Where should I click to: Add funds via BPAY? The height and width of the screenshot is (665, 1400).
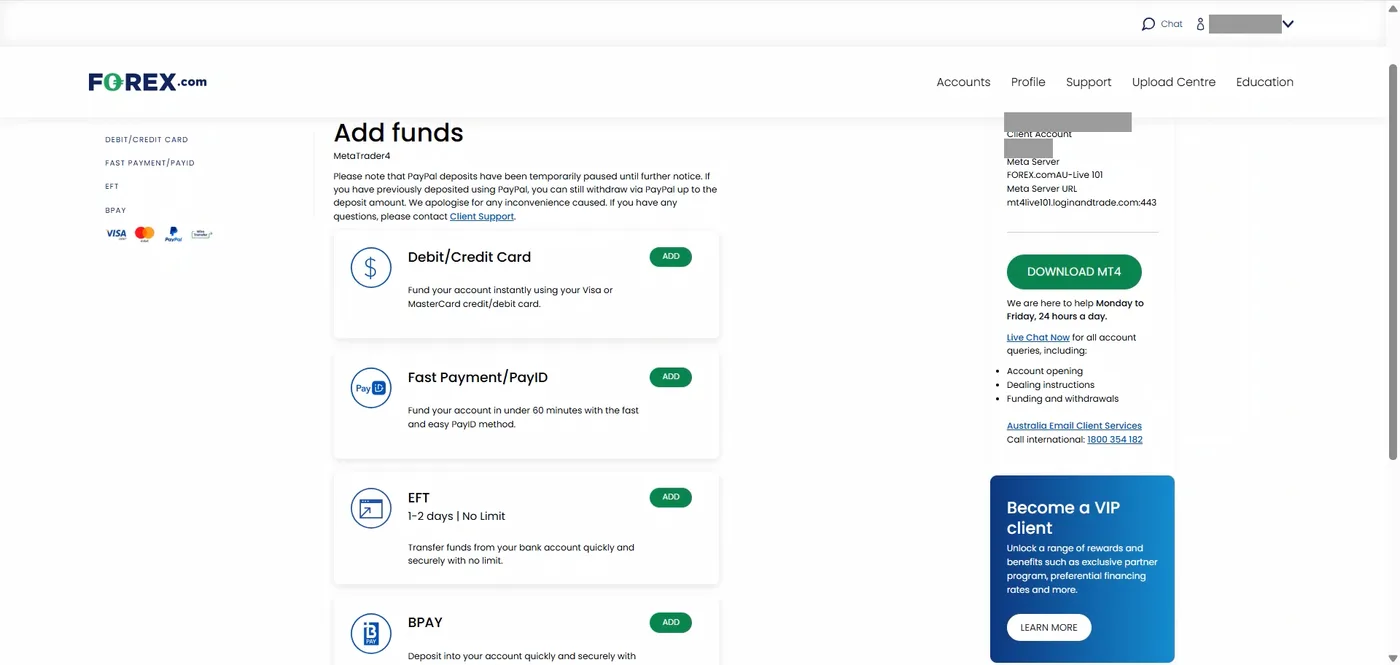[x=671, y=622]
